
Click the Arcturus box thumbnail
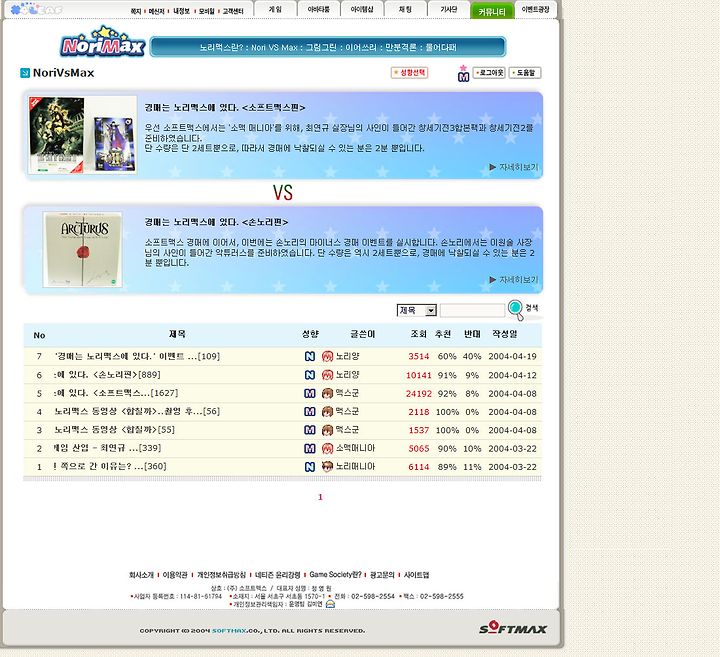click(83, 249)
